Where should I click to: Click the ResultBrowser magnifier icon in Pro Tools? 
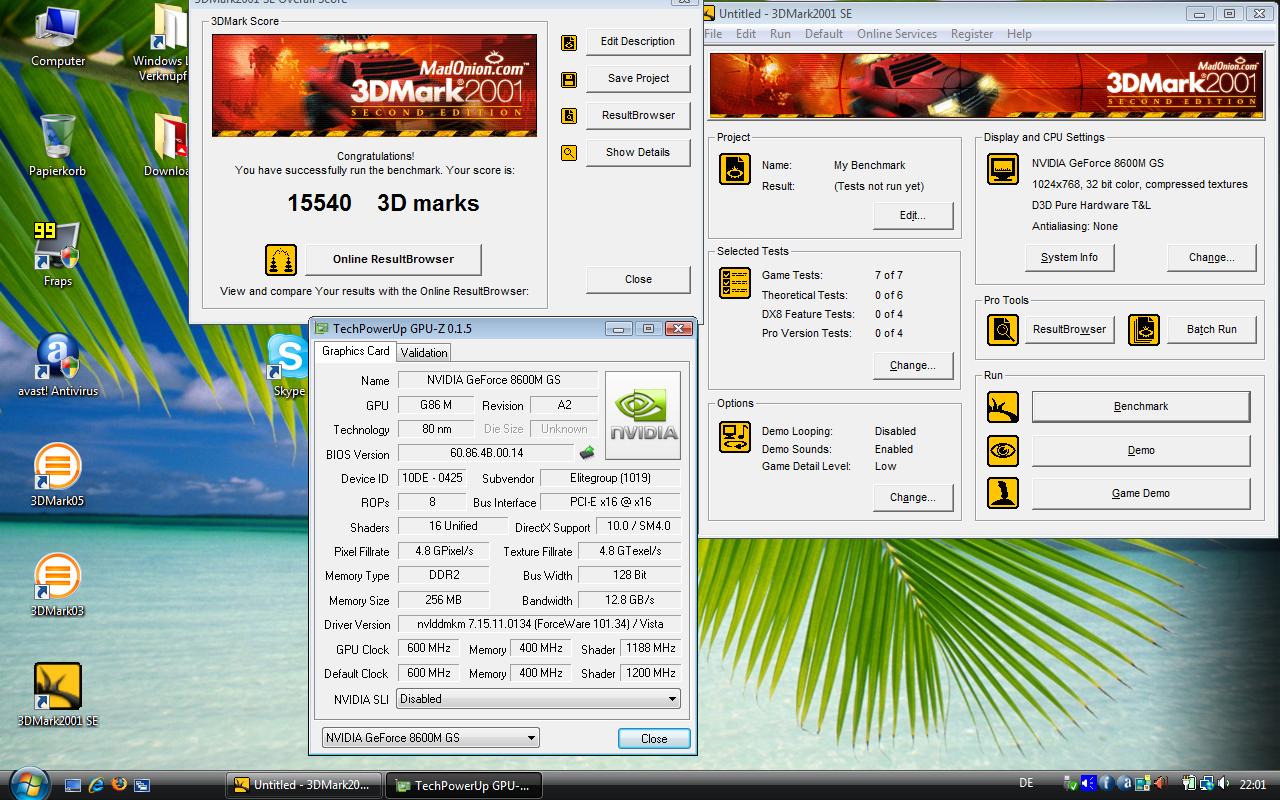pyautogui.click(x=1003, y=329)
